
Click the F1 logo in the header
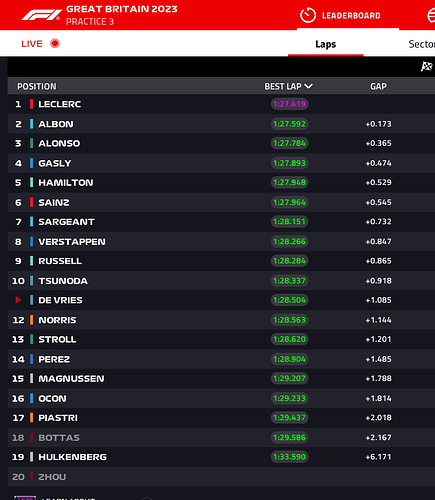[x=42, y=15]
